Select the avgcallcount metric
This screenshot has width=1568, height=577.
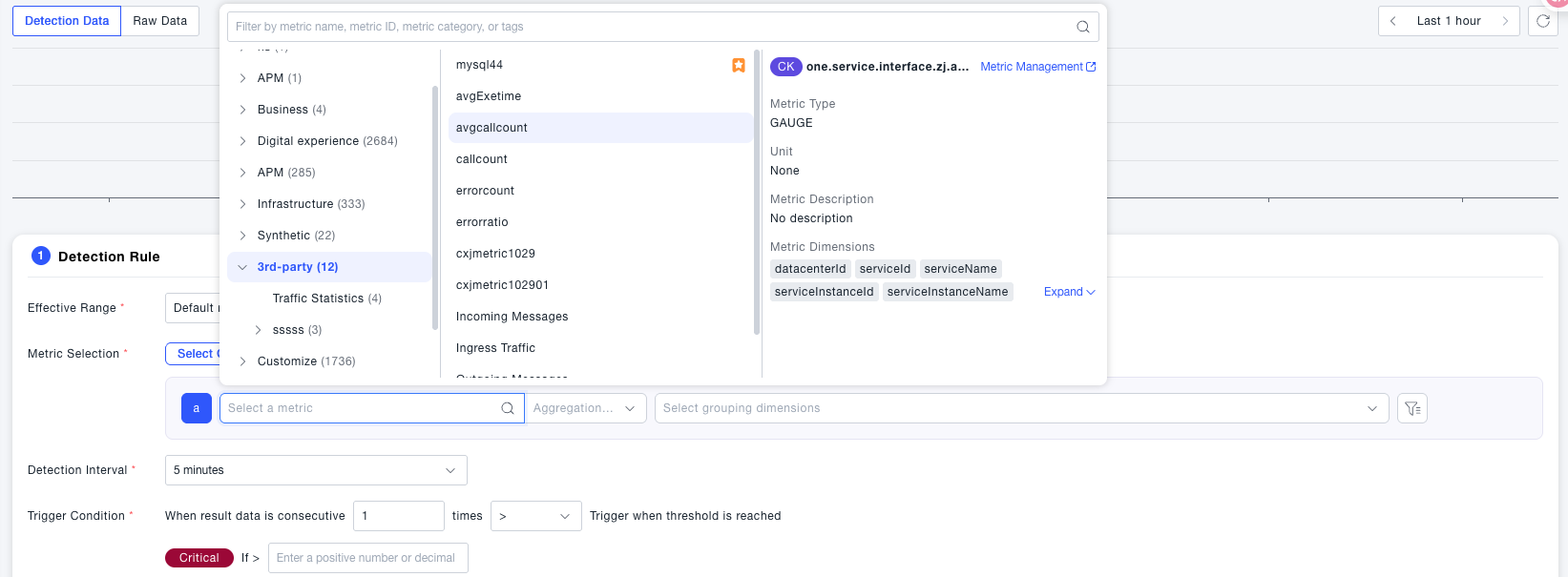(600, 128)
